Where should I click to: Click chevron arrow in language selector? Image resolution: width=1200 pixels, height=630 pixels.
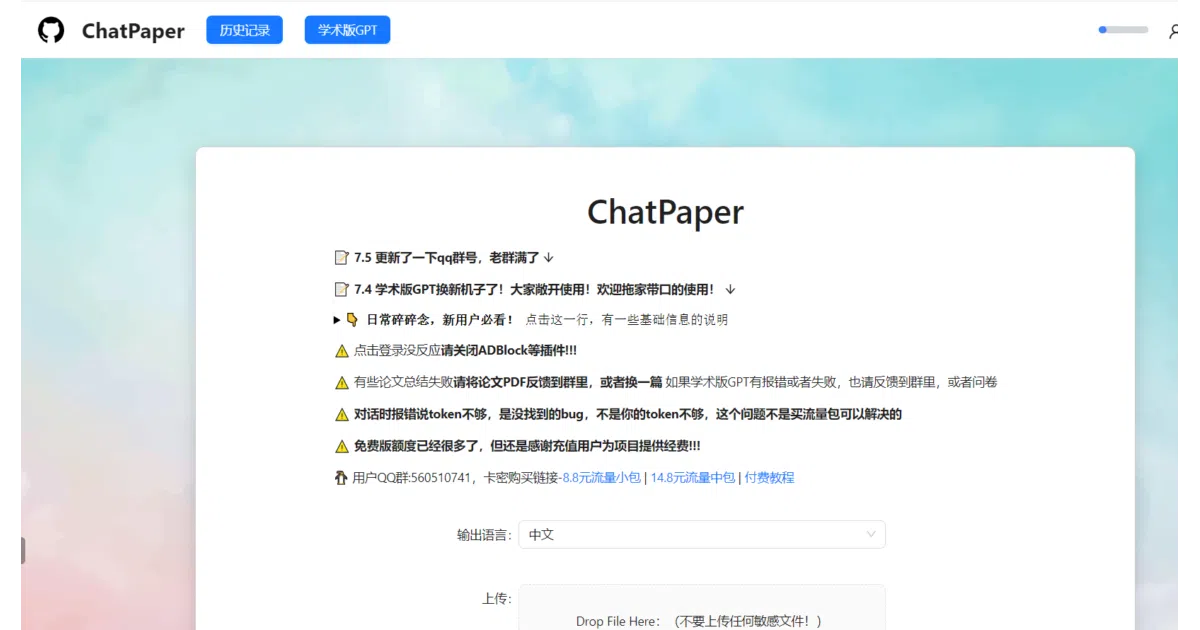(871, 535)
